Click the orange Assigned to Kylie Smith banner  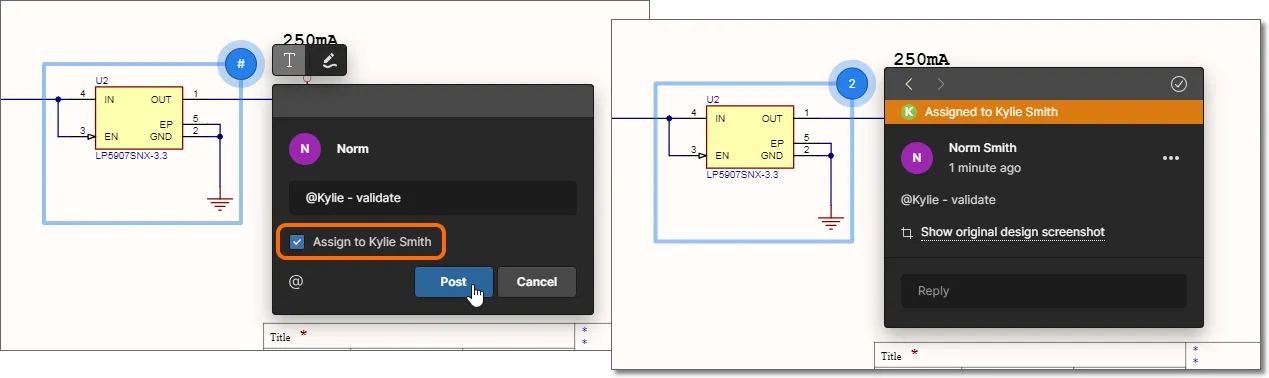tap(1044, 112)
